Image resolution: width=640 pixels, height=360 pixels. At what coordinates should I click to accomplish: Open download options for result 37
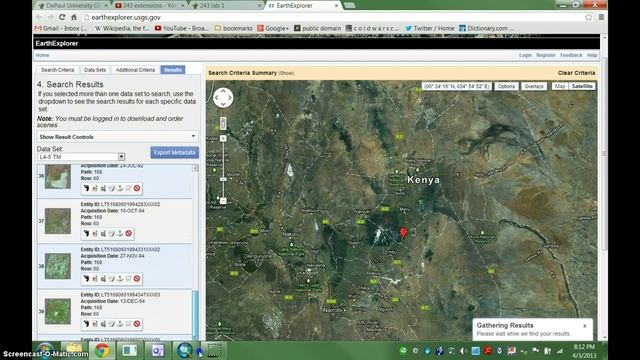tap(120, 233)
